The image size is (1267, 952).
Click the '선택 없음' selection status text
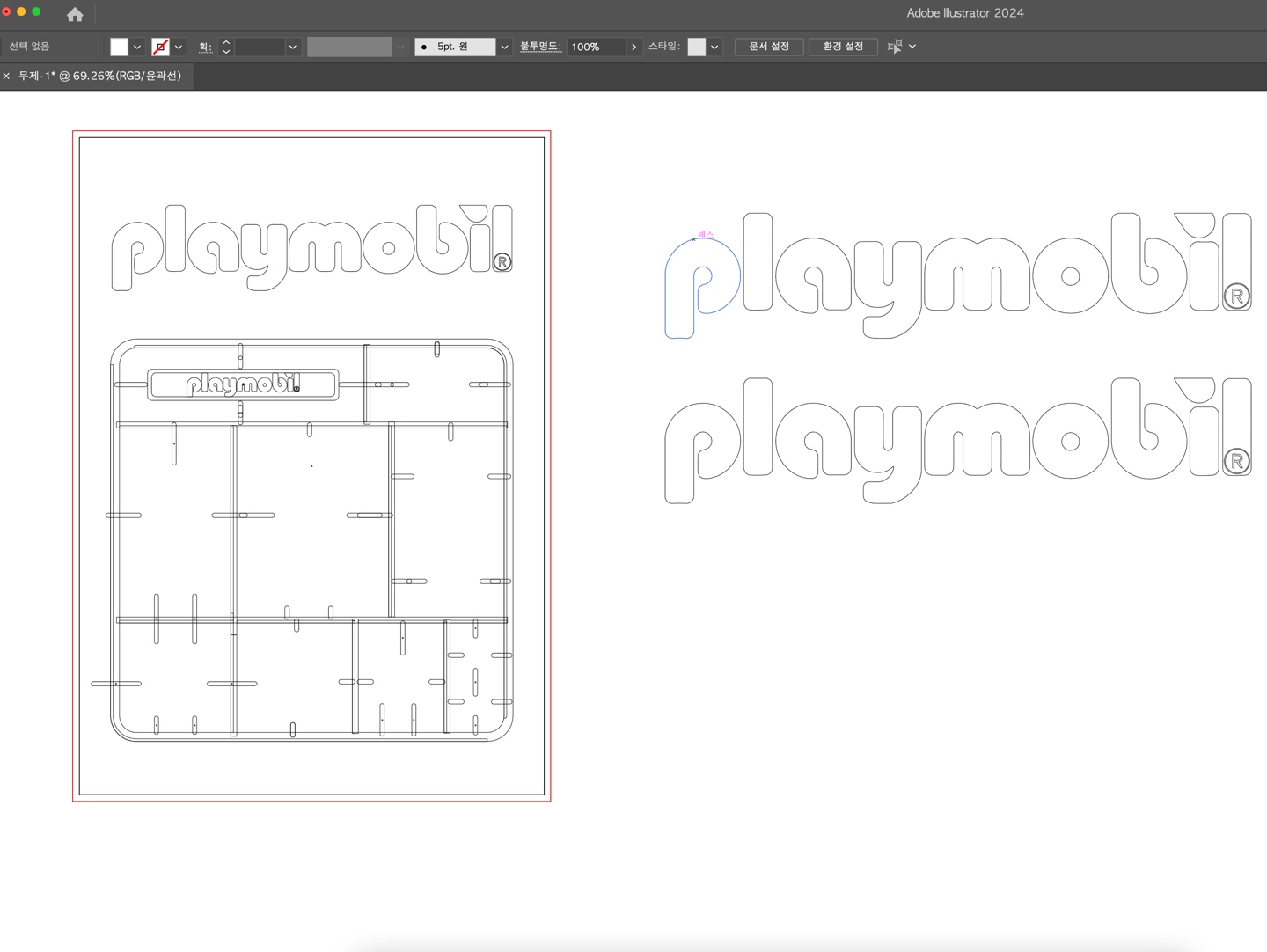(x=29, y=47)
